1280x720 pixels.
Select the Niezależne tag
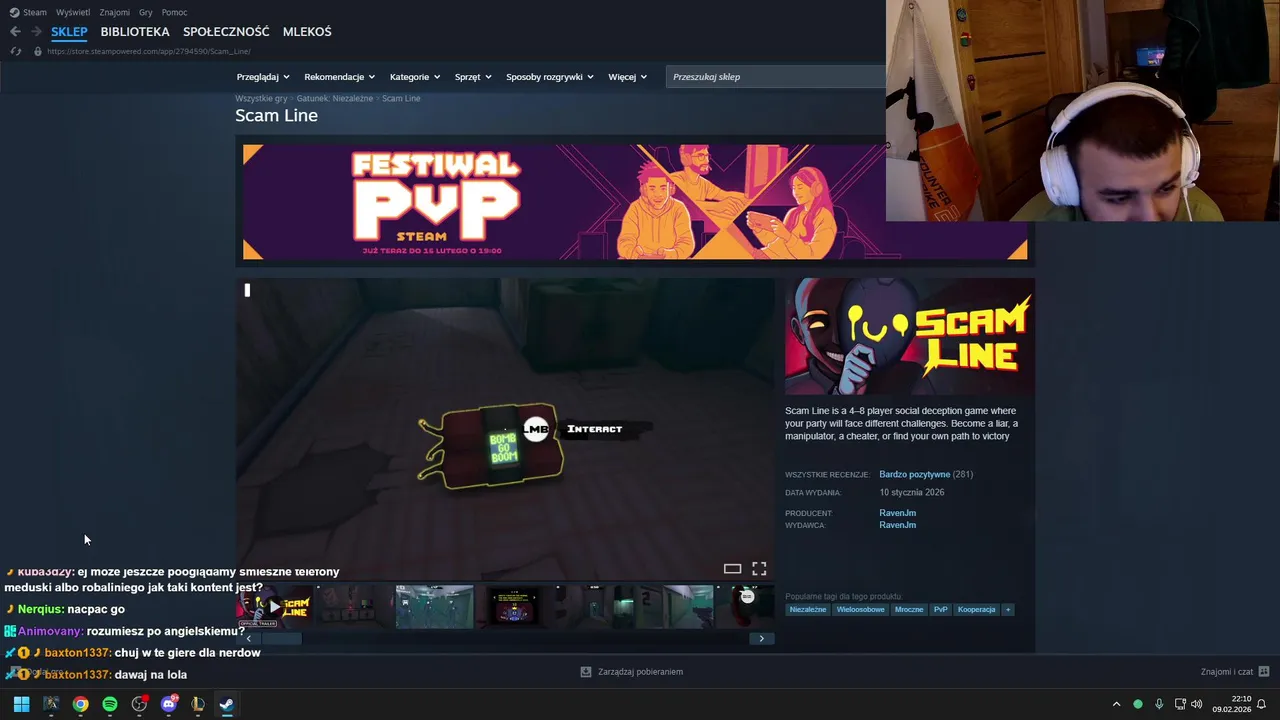point(808,609)
